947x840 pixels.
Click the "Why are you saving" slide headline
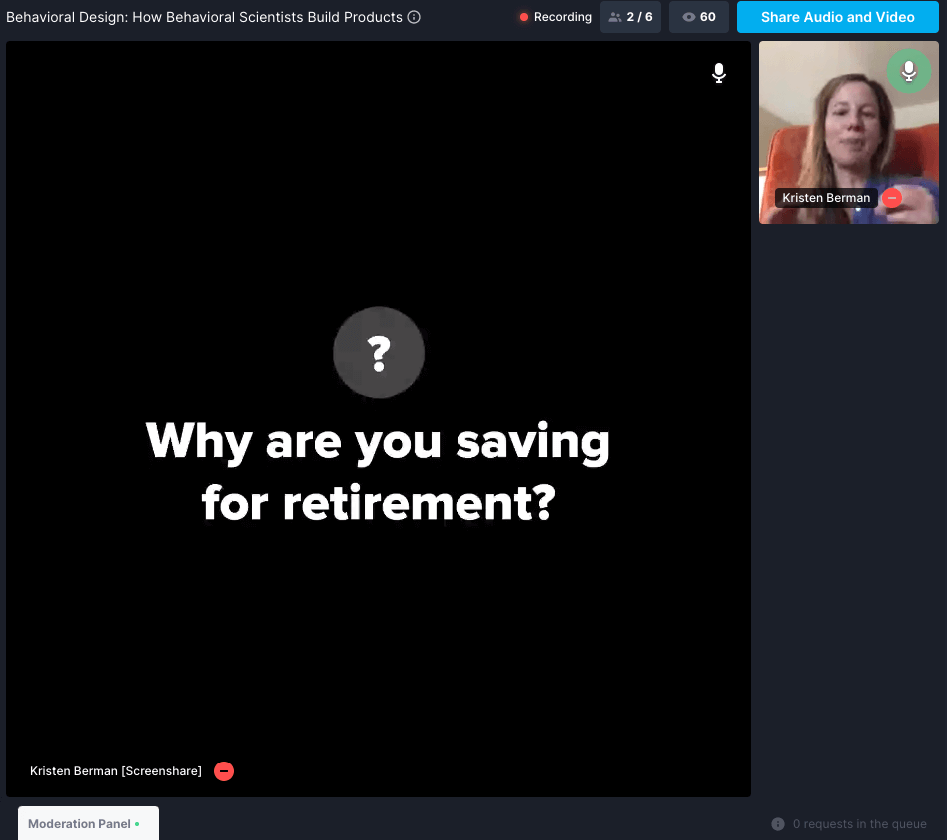(x=378, y=441)
